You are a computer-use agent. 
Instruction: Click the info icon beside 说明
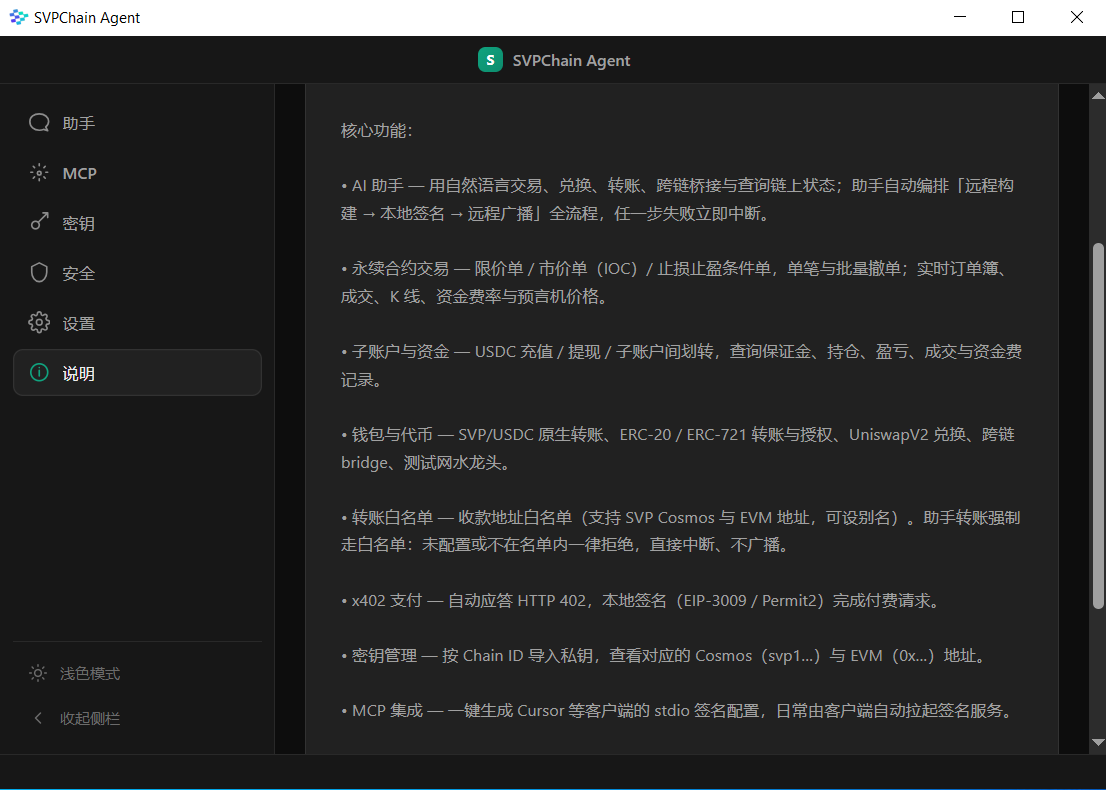(39, 372)
